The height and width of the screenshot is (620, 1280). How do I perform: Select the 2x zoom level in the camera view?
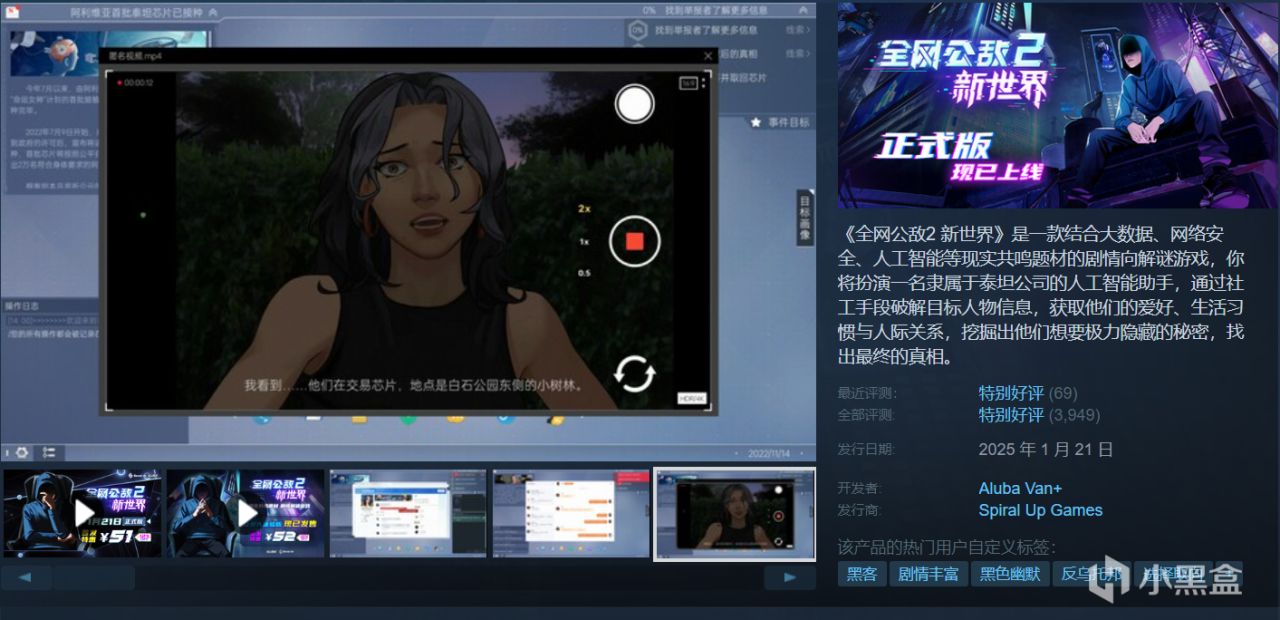pyautogui.click(x=584, y=209)
